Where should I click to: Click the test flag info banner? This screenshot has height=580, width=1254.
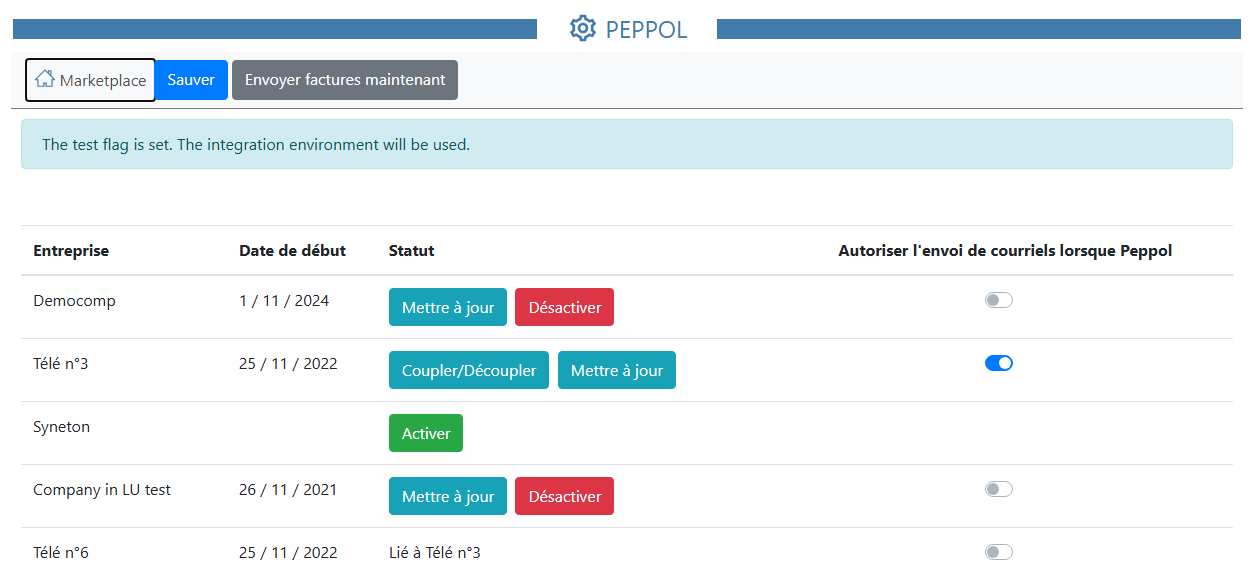[x=626, y=145]
